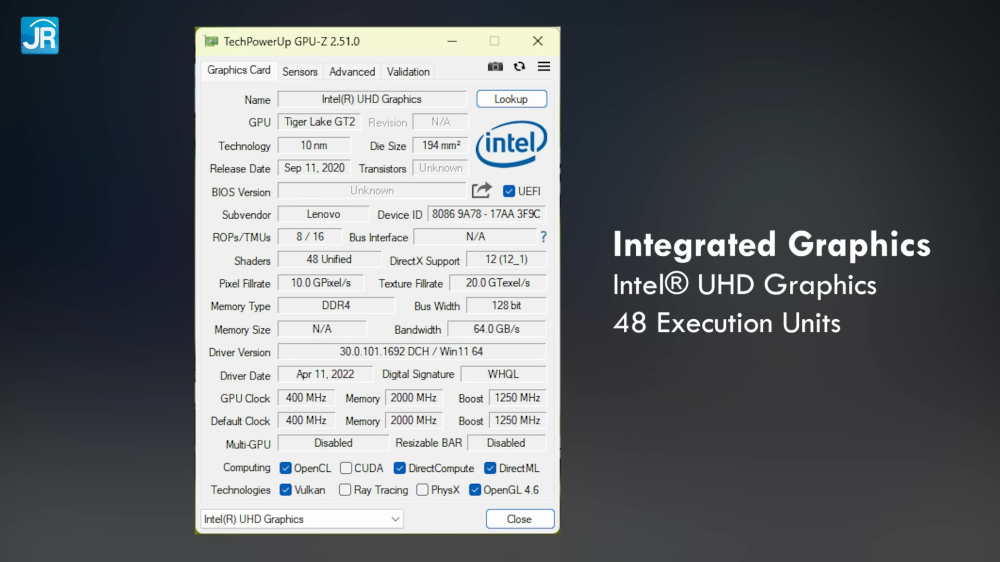
Task: Click the Driver Version text field
Action: click(x=411, y=352)
